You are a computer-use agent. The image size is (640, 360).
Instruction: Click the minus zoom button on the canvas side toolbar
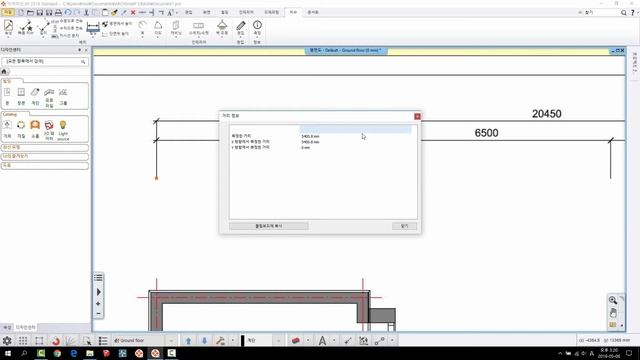(98, 313)
